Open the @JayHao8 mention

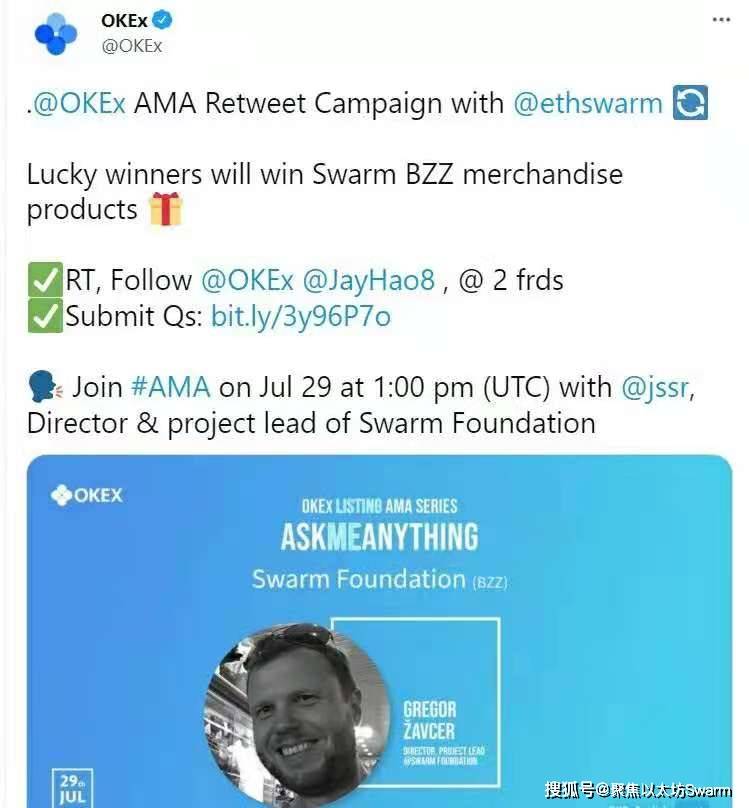coord(369,280)
